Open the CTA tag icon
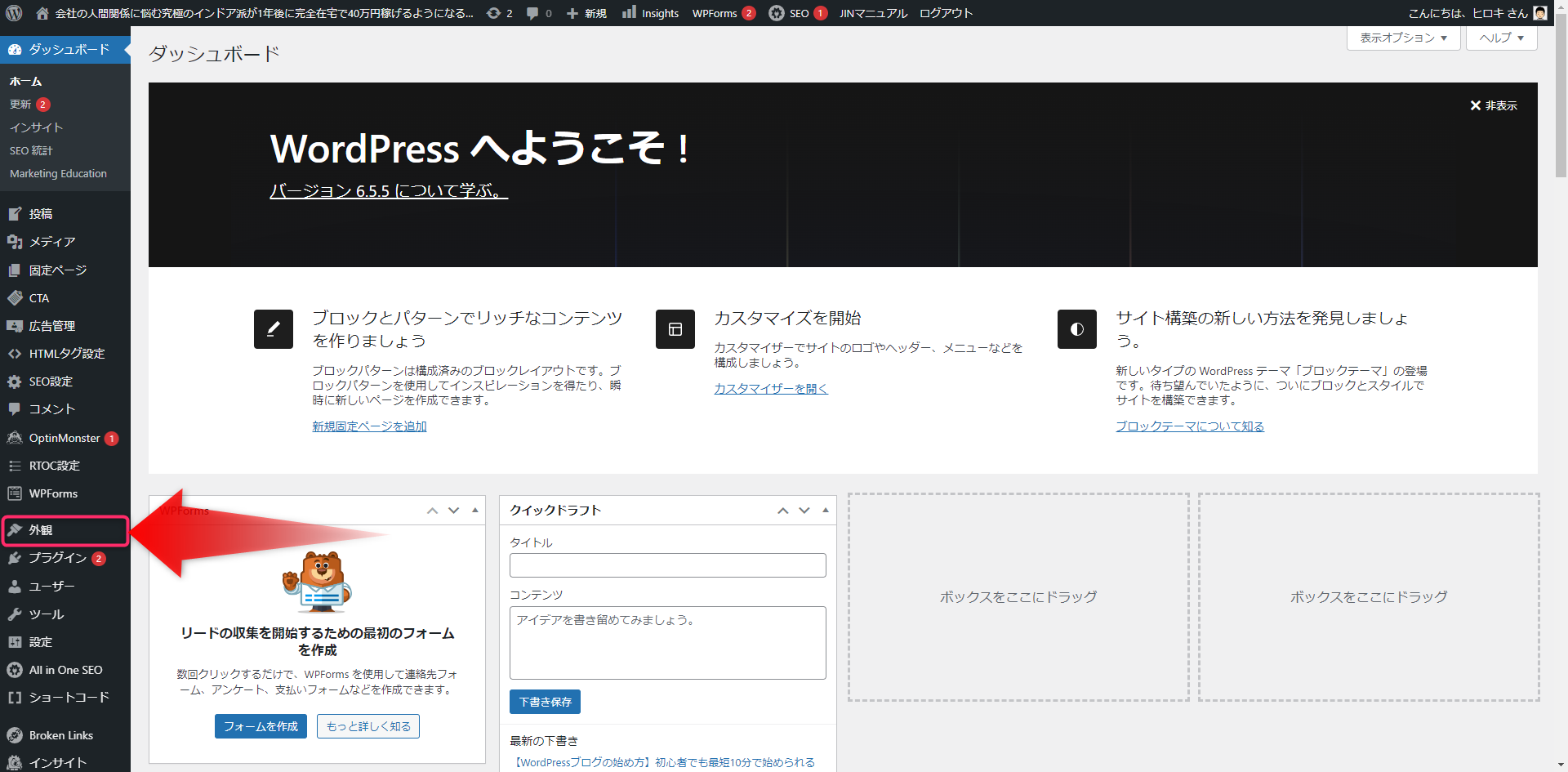The width and height of the screenshot is (1568, 772). click(15, 298)
